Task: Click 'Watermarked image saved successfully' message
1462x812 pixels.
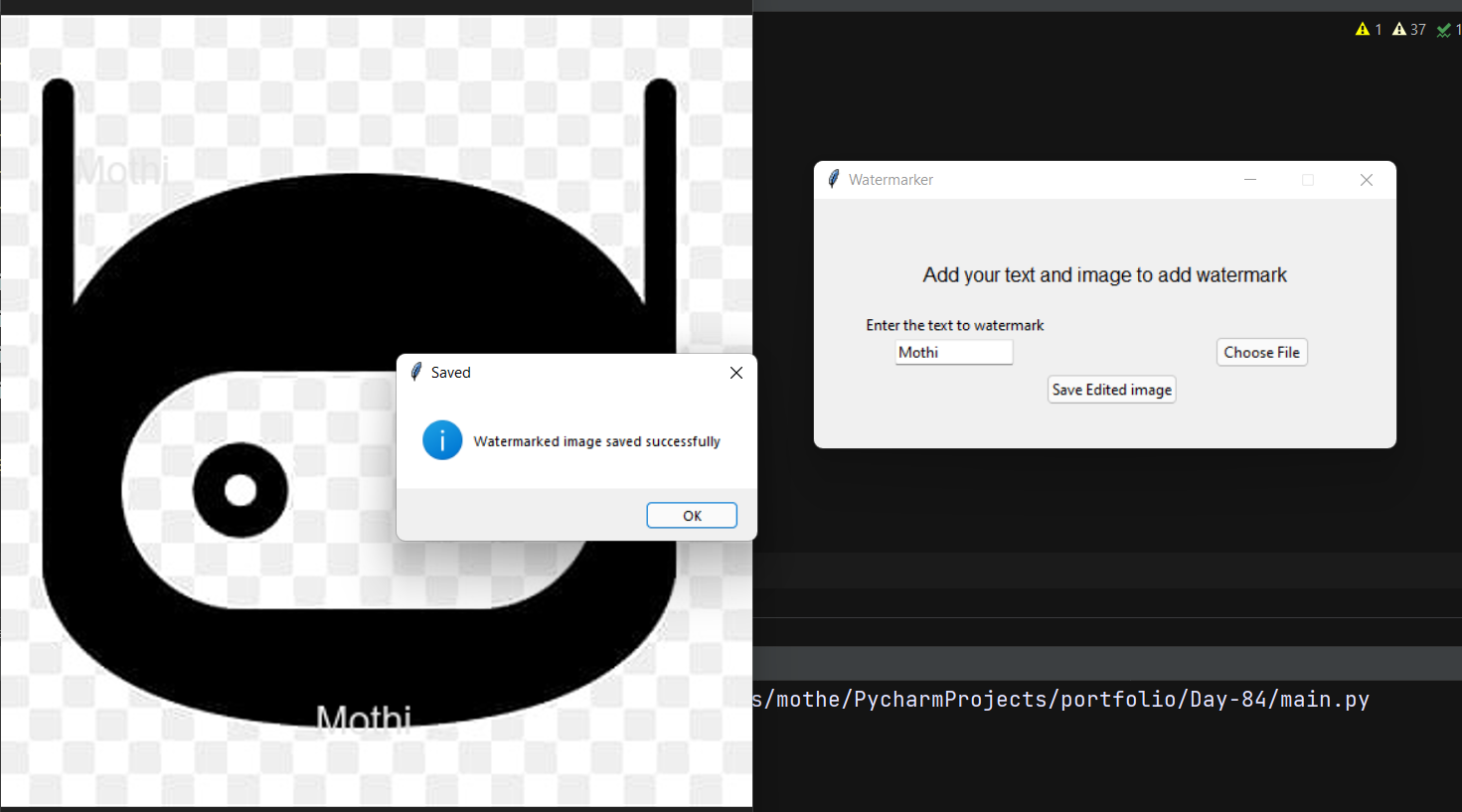Action: (596, 441)
